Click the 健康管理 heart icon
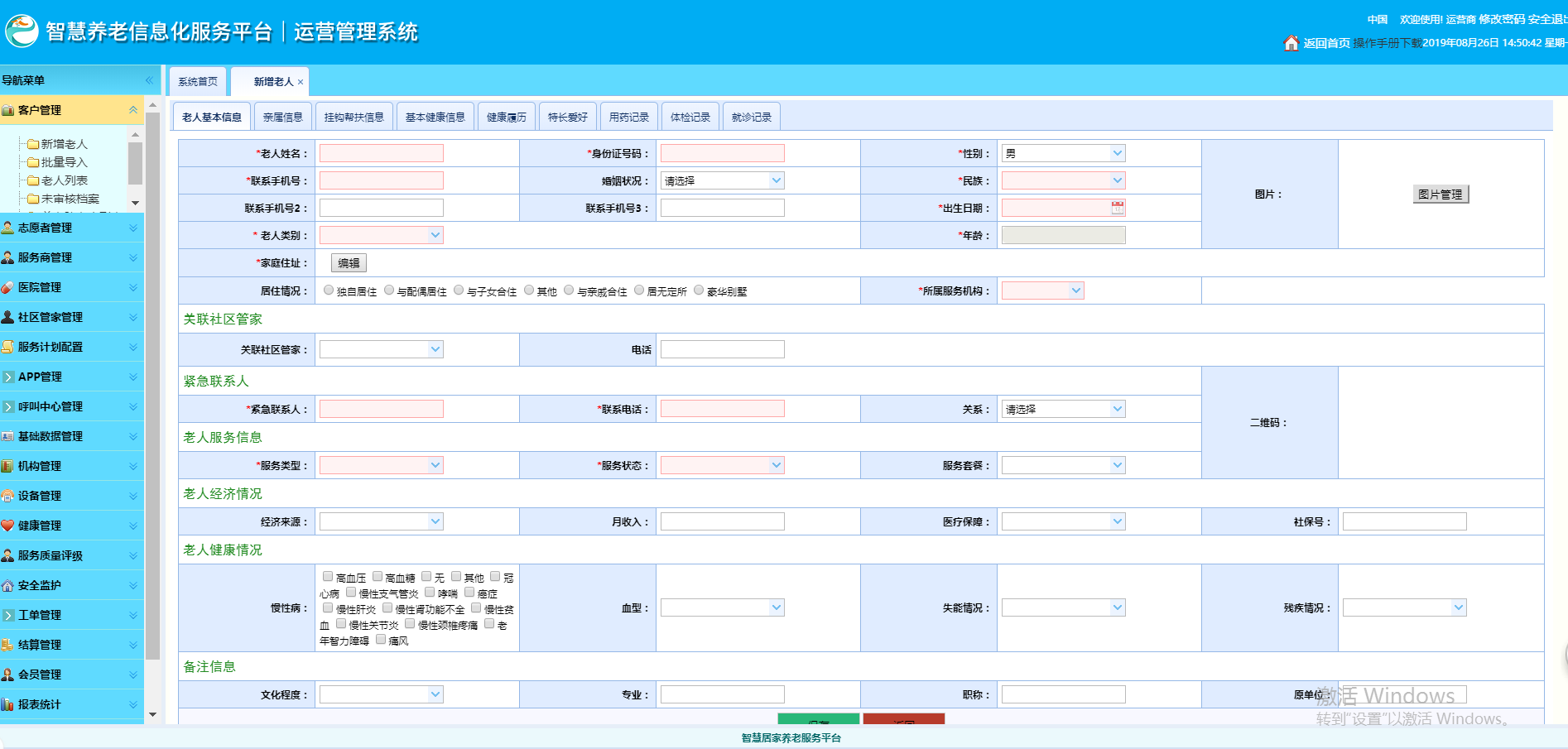Image resolution: width=1568 pixels, height=749 pixels. point(8,526)
